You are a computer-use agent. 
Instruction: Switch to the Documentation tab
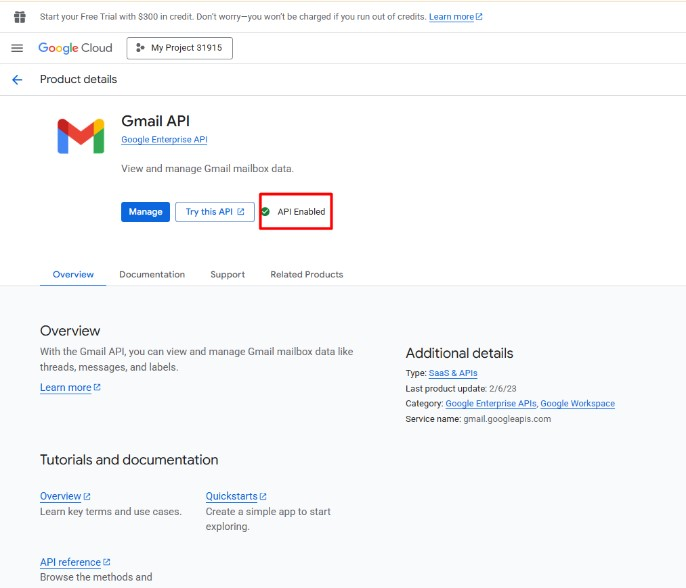(x=152, y=274)
